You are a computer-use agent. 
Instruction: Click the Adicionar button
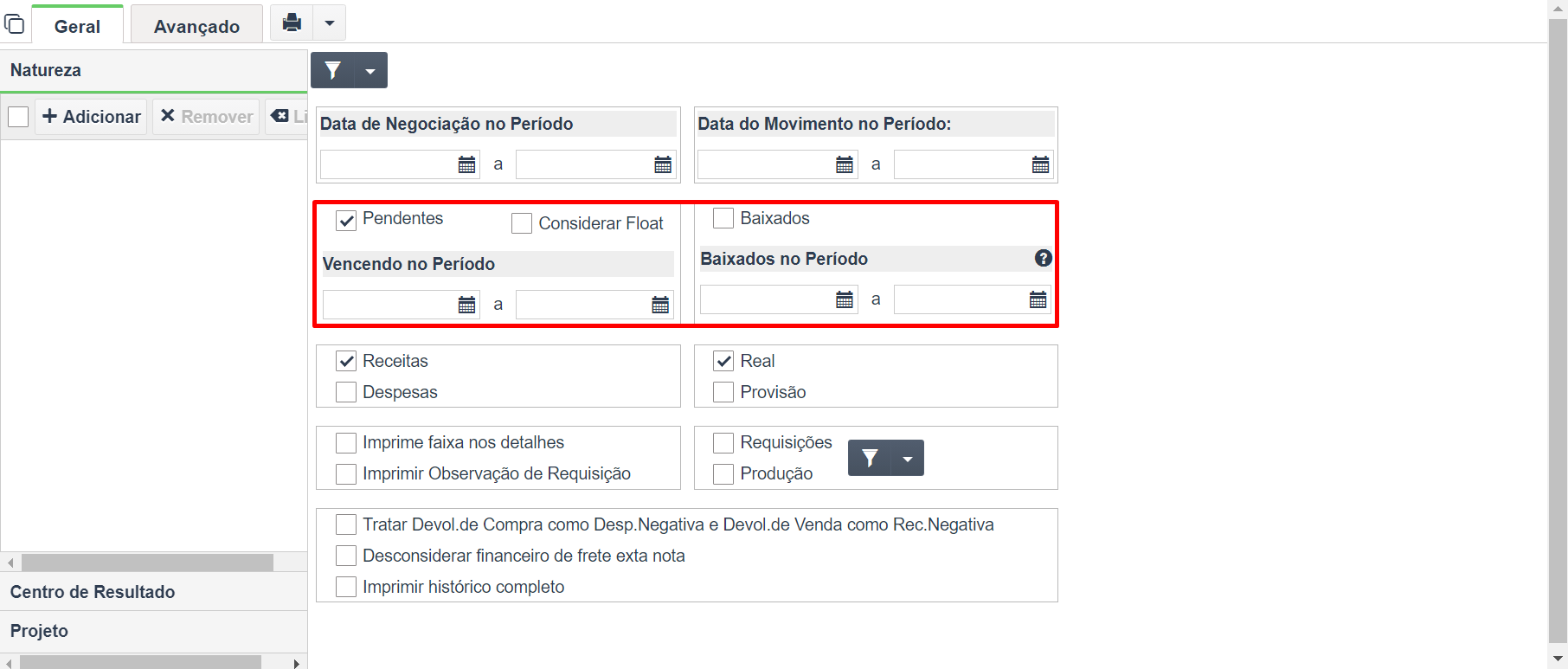(x=92, y=117)
